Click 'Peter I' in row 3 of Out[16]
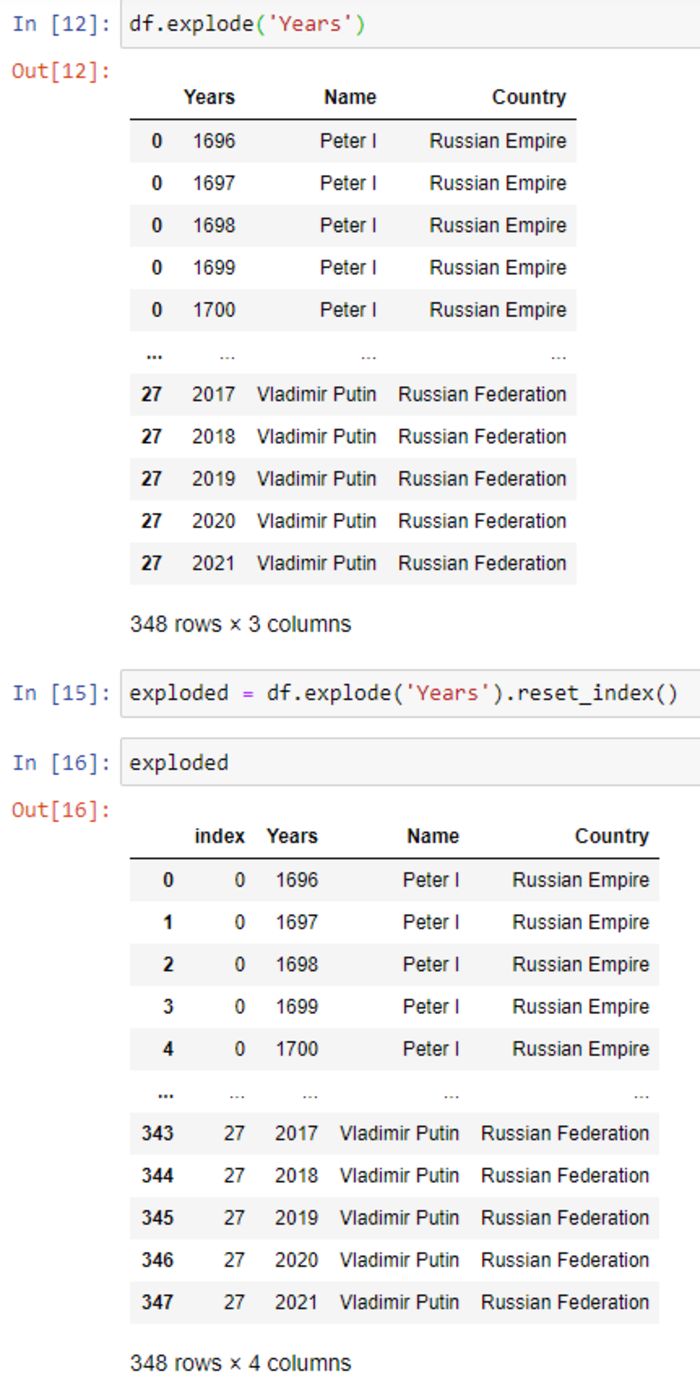The image size is (700, 1379). 431,1007
